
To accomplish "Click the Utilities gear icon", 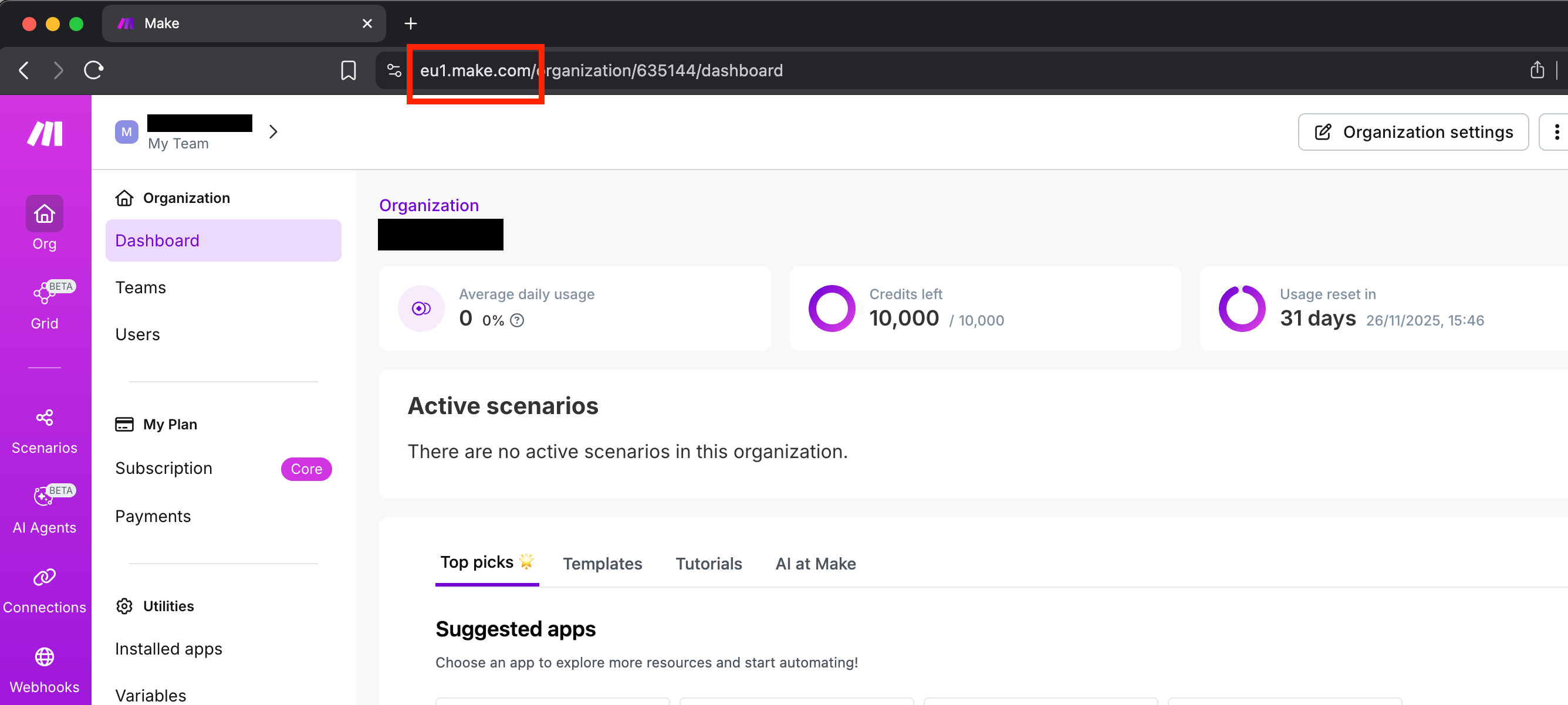I will pos(124,606).
